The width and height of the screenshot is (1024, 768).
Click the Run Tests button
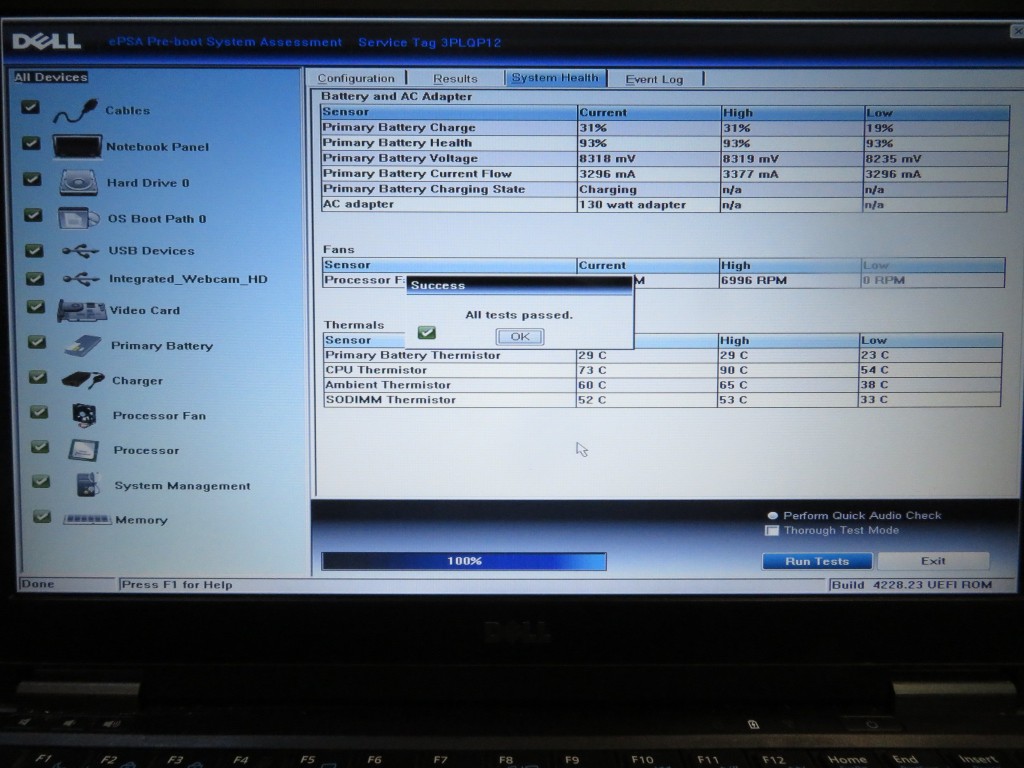[x=817, y=561]
